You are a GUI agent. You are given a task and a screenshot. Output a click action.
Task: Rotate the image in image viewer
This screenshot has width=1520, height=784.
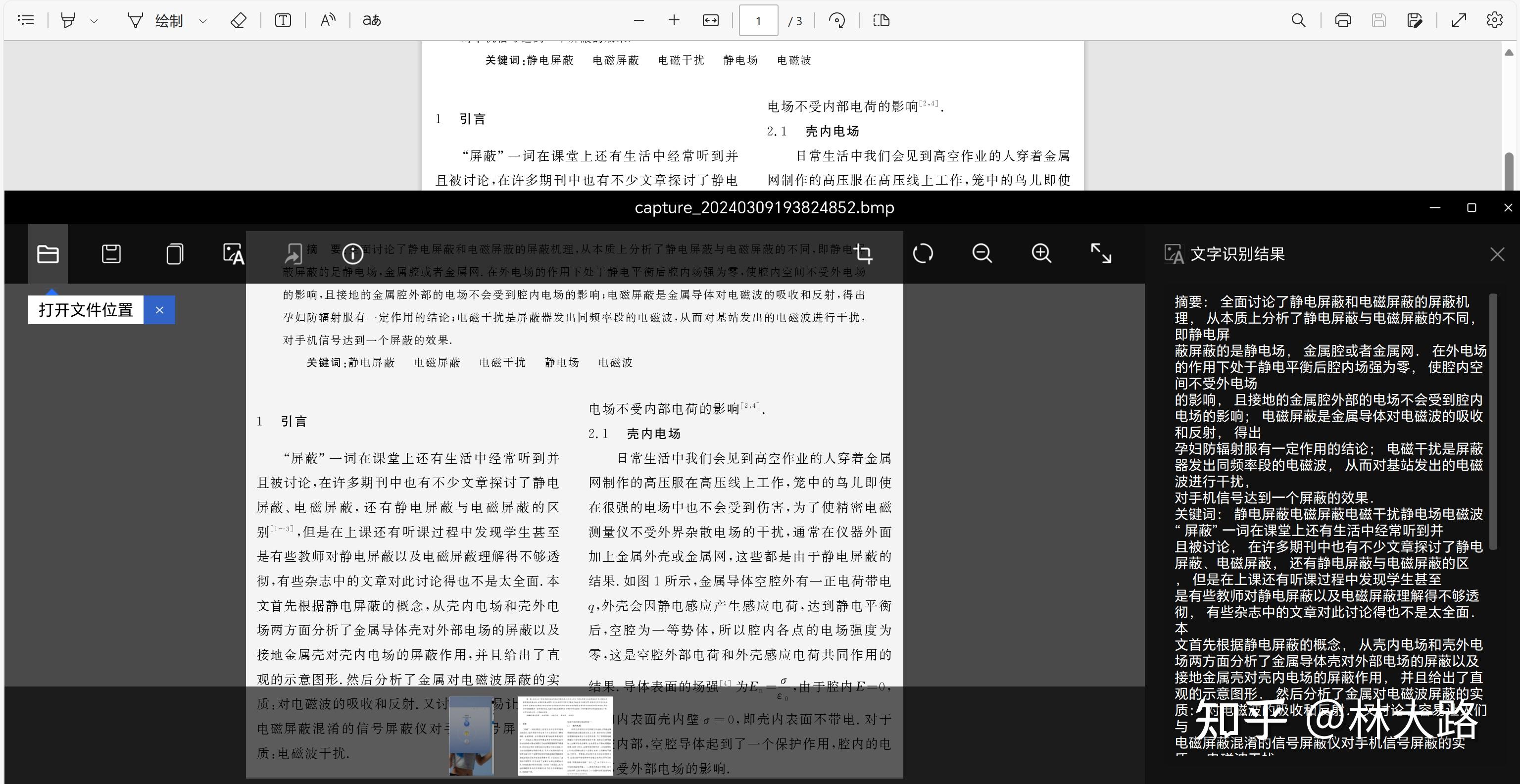pyautogui.click(x=923, y=254)
